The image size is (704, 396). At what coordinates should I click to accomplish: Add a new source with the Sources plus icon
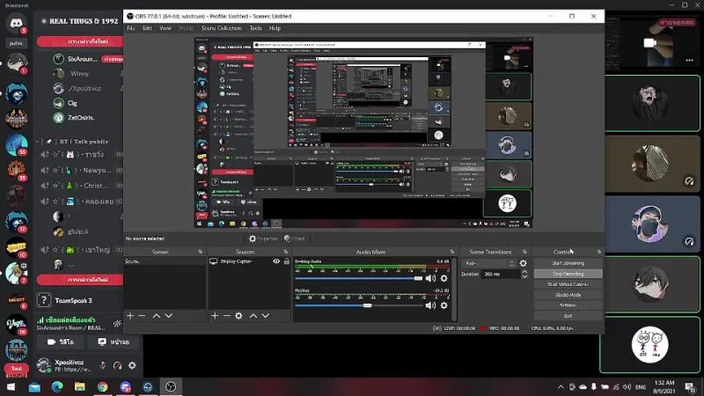(x=215, y=316)
